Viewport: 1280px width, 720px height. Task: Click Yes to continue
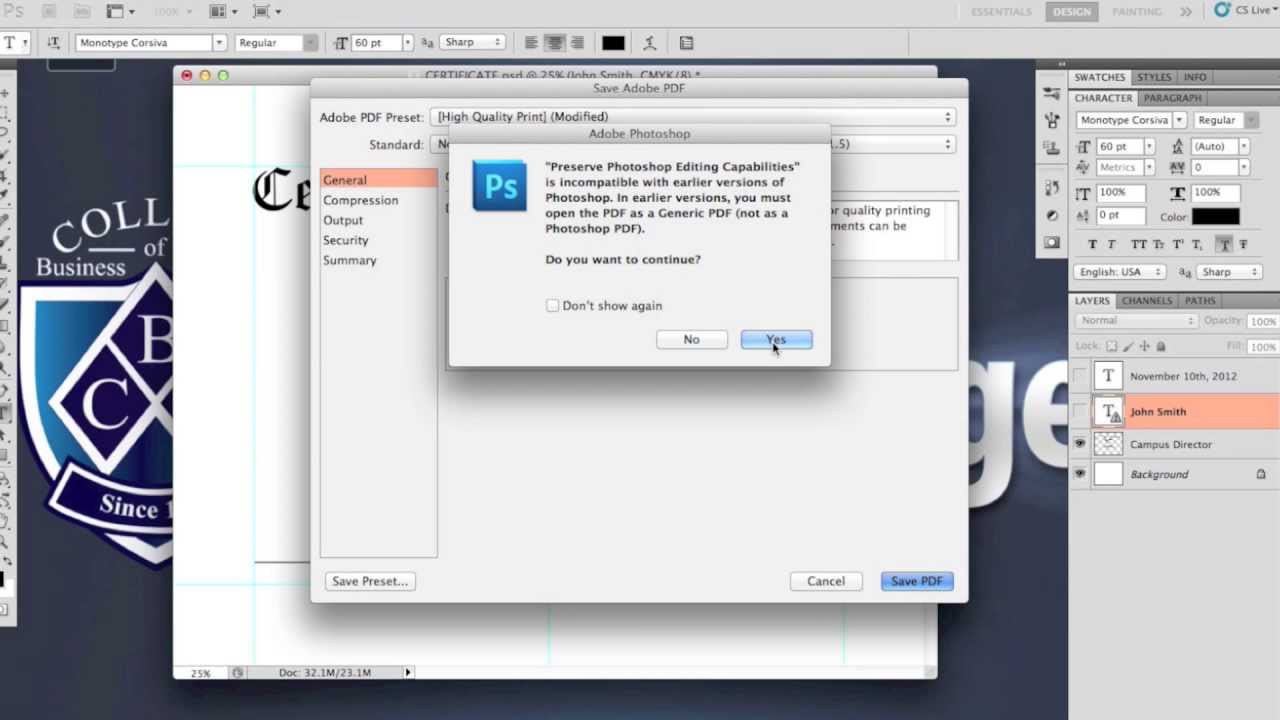[x=776, y=339]
